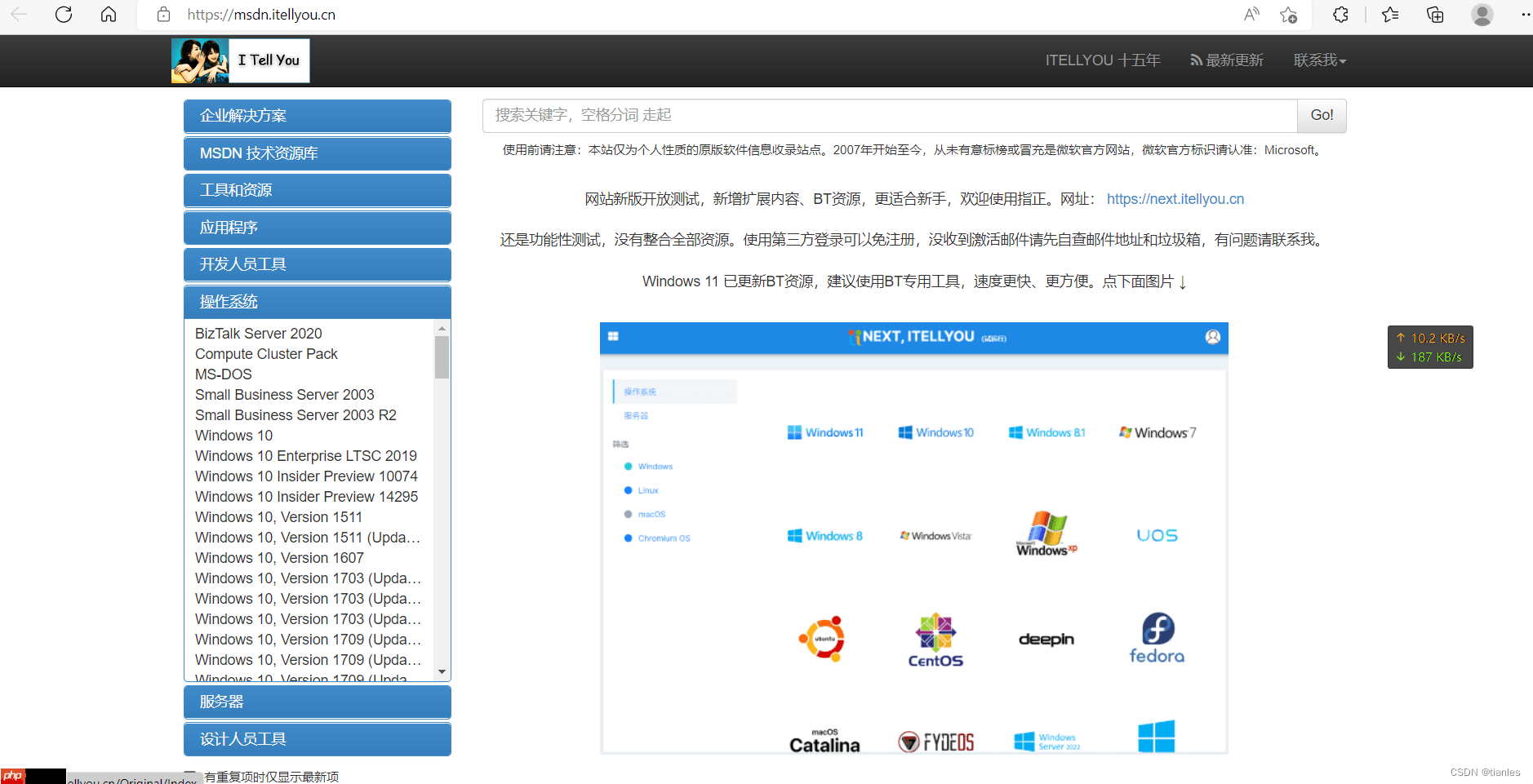Click the browser home icon
The image size is (1533, 784).
[x=109, y=14]
